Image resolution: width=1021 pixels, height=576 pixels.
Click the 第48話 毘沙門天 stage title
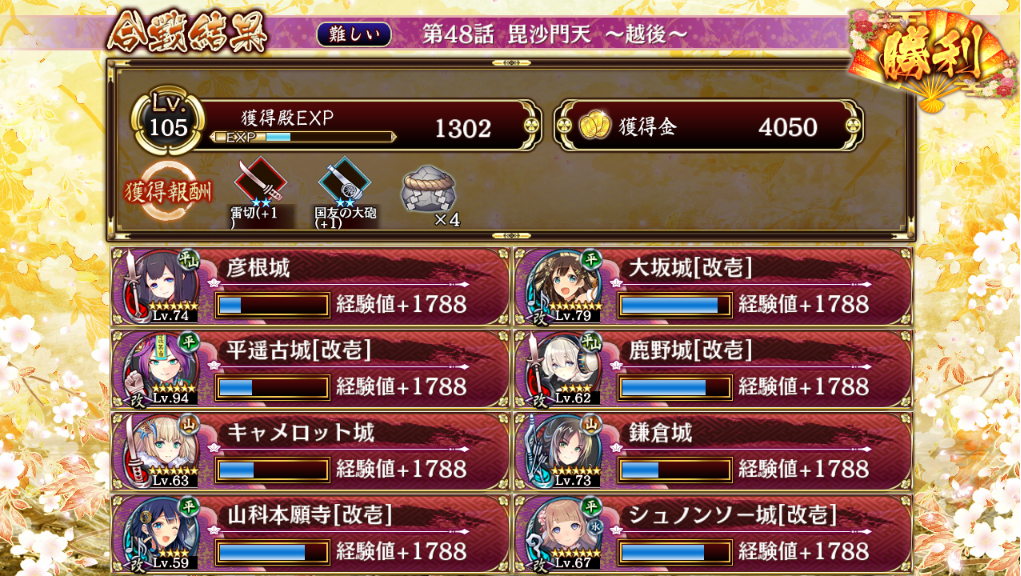(555, 34)
